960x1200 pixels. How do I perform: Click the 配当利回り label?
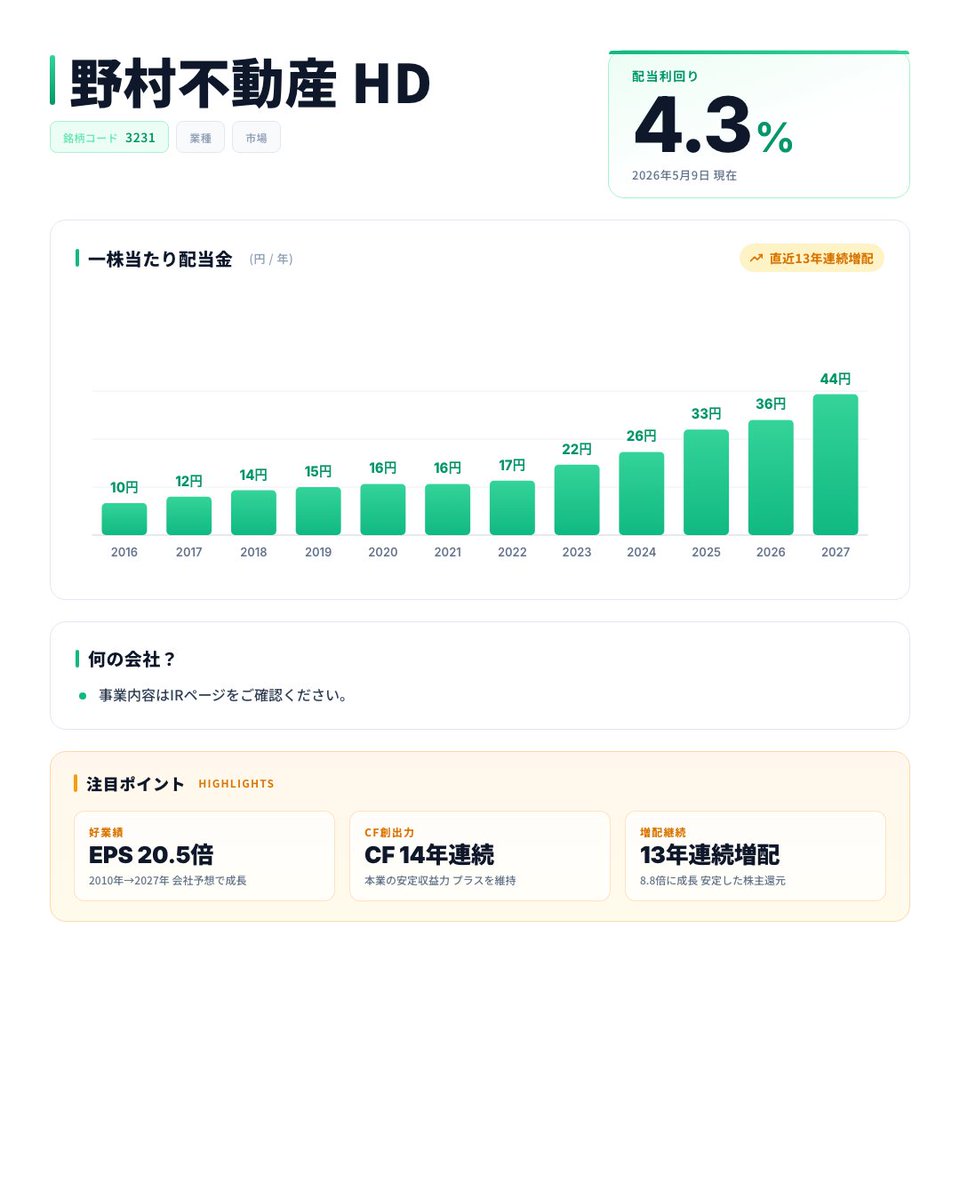665,76
